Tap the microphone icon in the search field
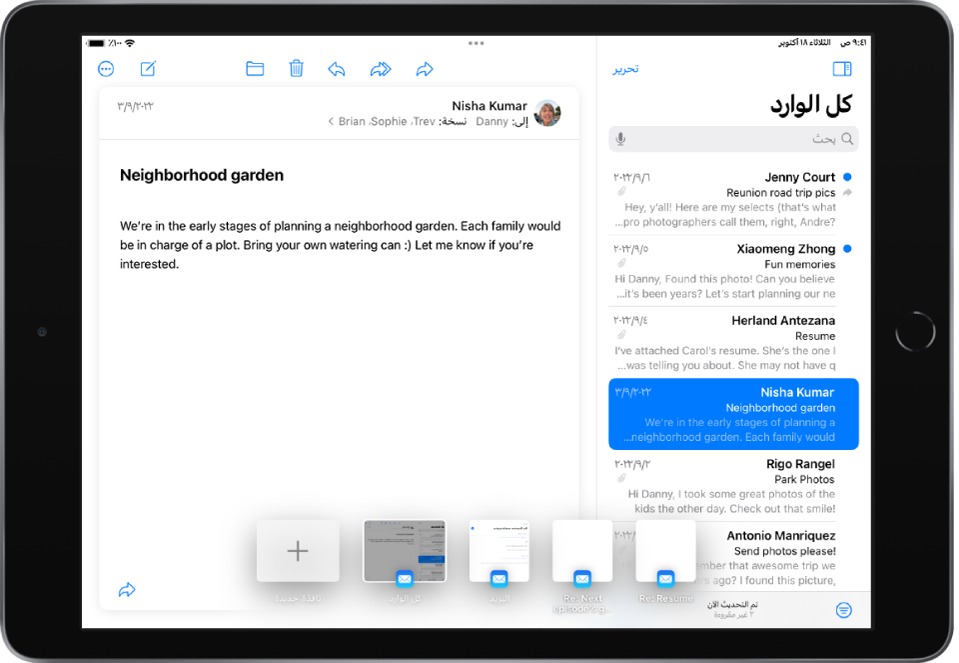This screenshot has width=959, height=663. click(621, 139)
